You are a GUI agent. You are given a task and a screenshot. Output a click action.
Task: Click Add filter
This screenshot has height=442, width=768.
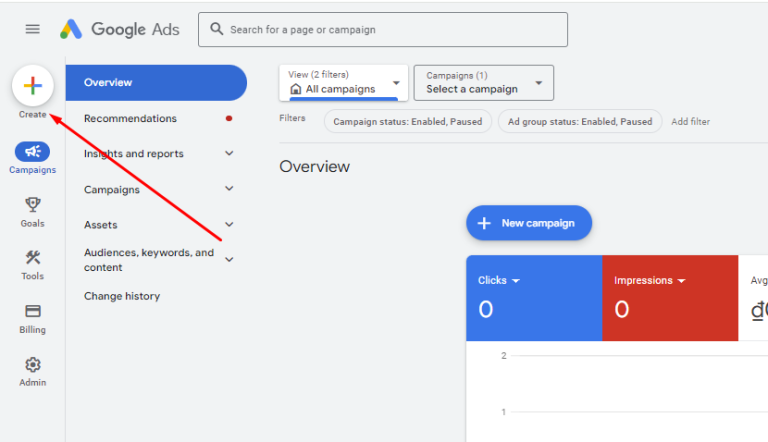pyautogui.click(x=690, y=122)
